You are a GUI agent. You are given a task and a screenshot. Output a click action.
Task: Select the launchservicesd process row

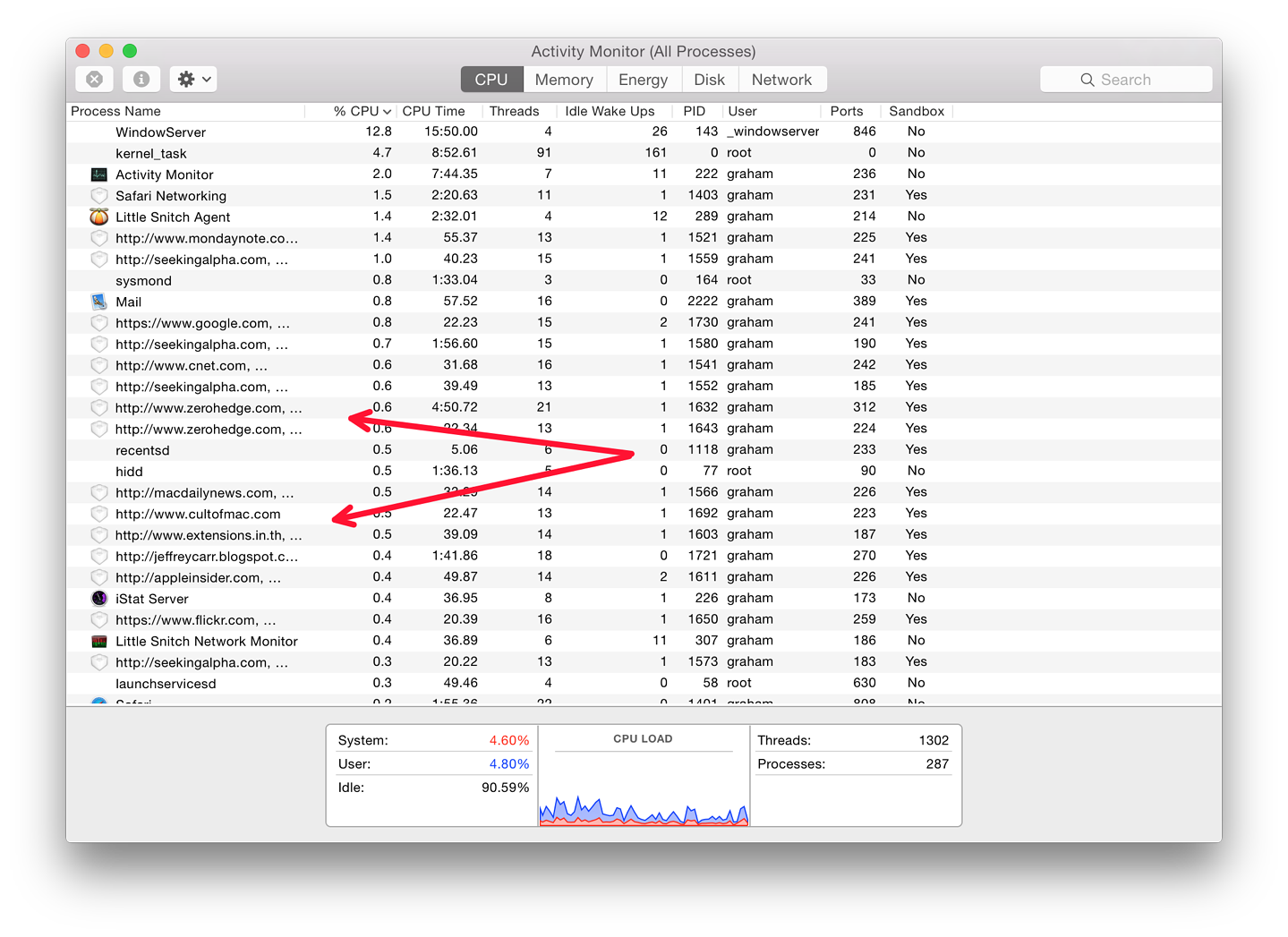point(644,684)
